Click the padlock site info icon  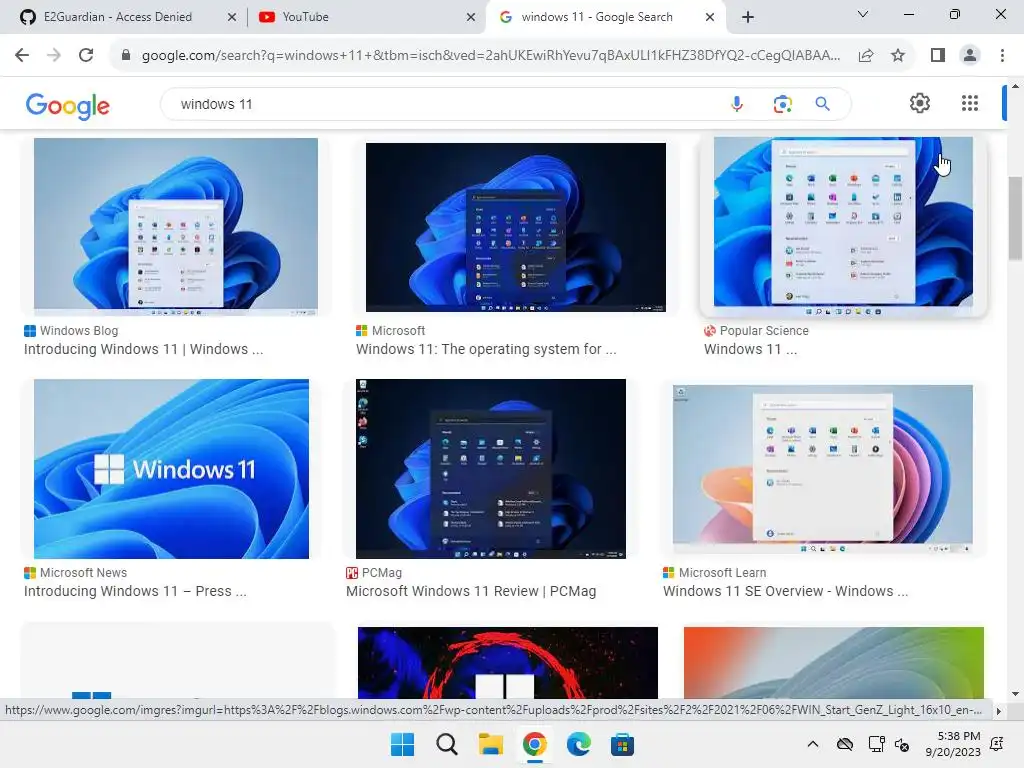126,55
